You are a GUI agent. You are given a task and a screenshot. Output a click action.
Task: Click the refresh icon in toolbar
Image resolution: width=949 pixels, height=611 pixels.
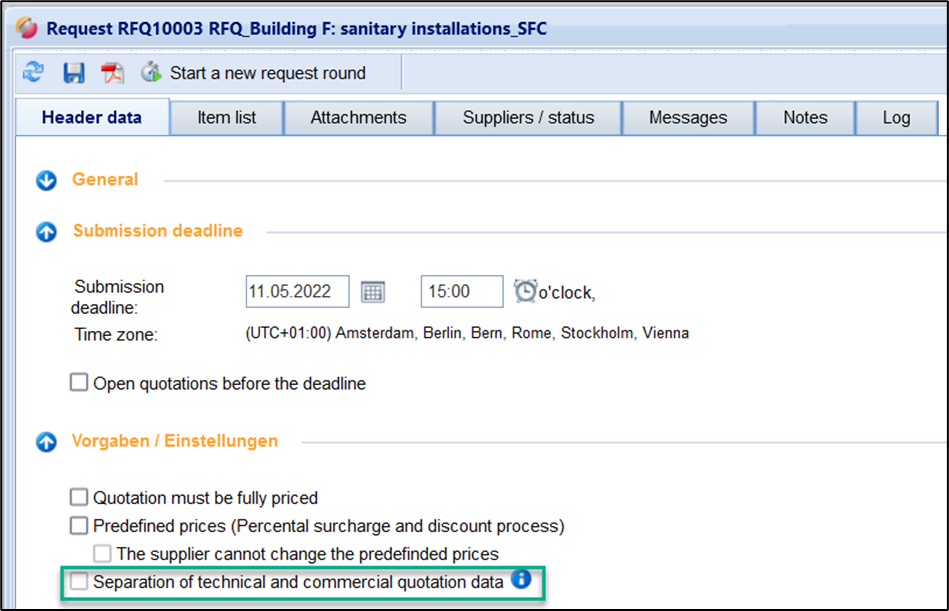tap(34, 73)
